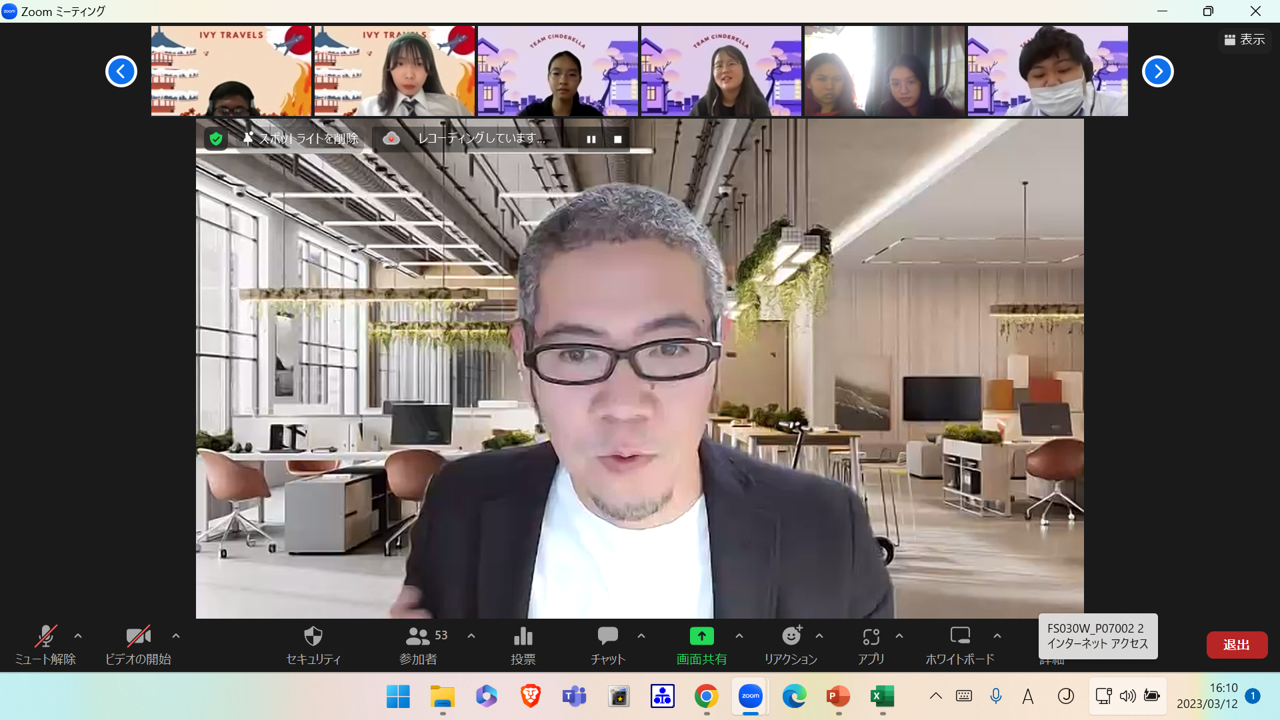The image size is (1280, 720).
Task: Open the Apps icon
Action: pos(871,637)
